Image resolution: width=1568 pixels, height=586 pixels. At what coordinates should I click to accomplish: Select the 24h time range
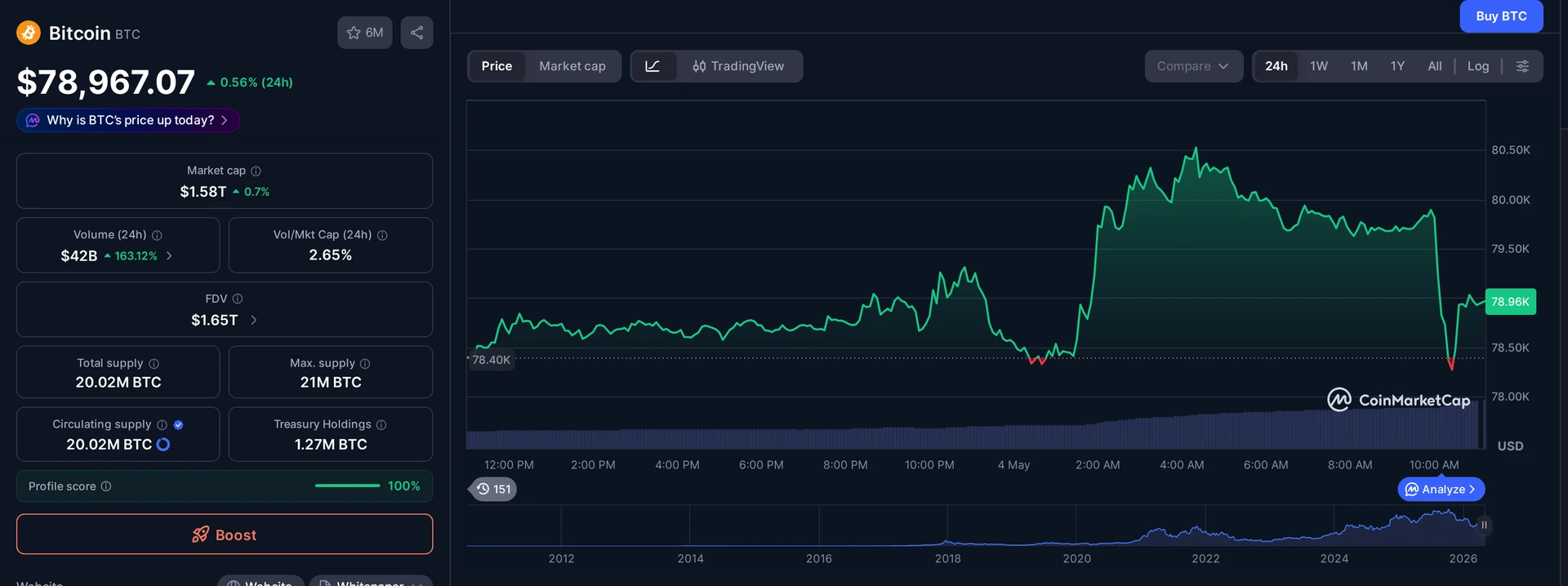pyautogui.click(x=1276, y=66)
